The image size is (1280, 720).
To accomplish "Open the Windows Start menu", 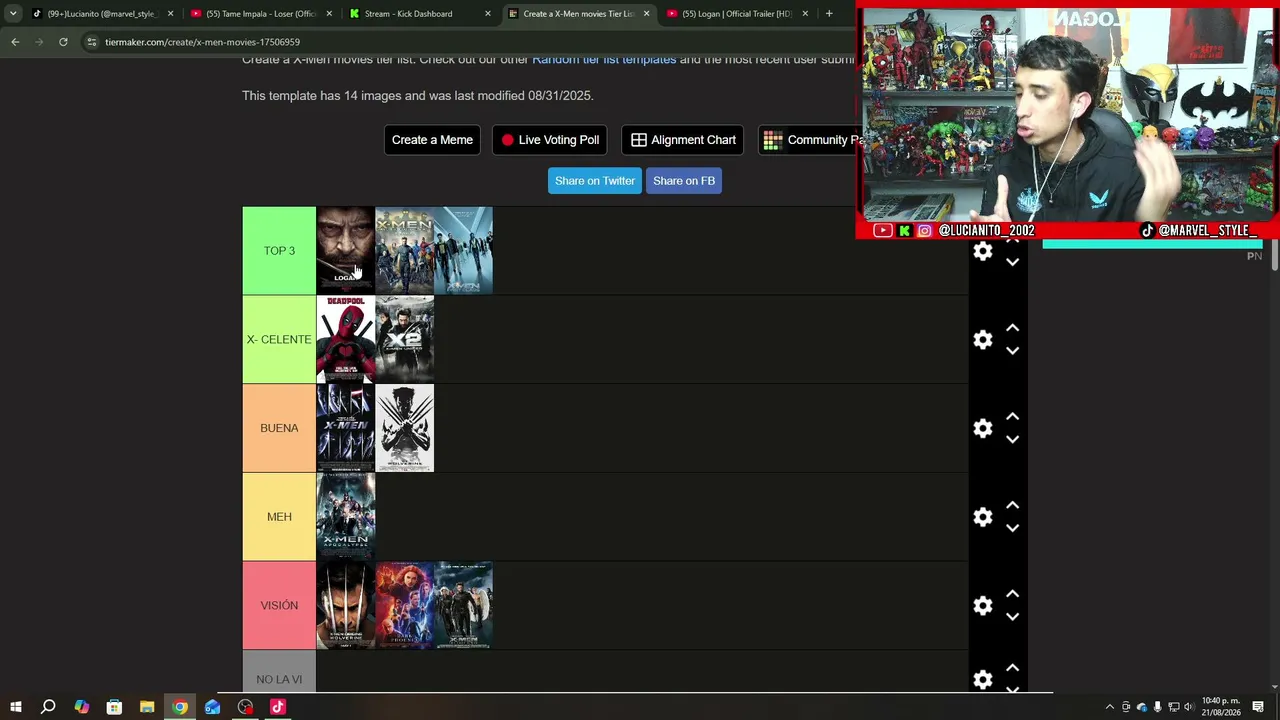I will [x=15, y=707].
